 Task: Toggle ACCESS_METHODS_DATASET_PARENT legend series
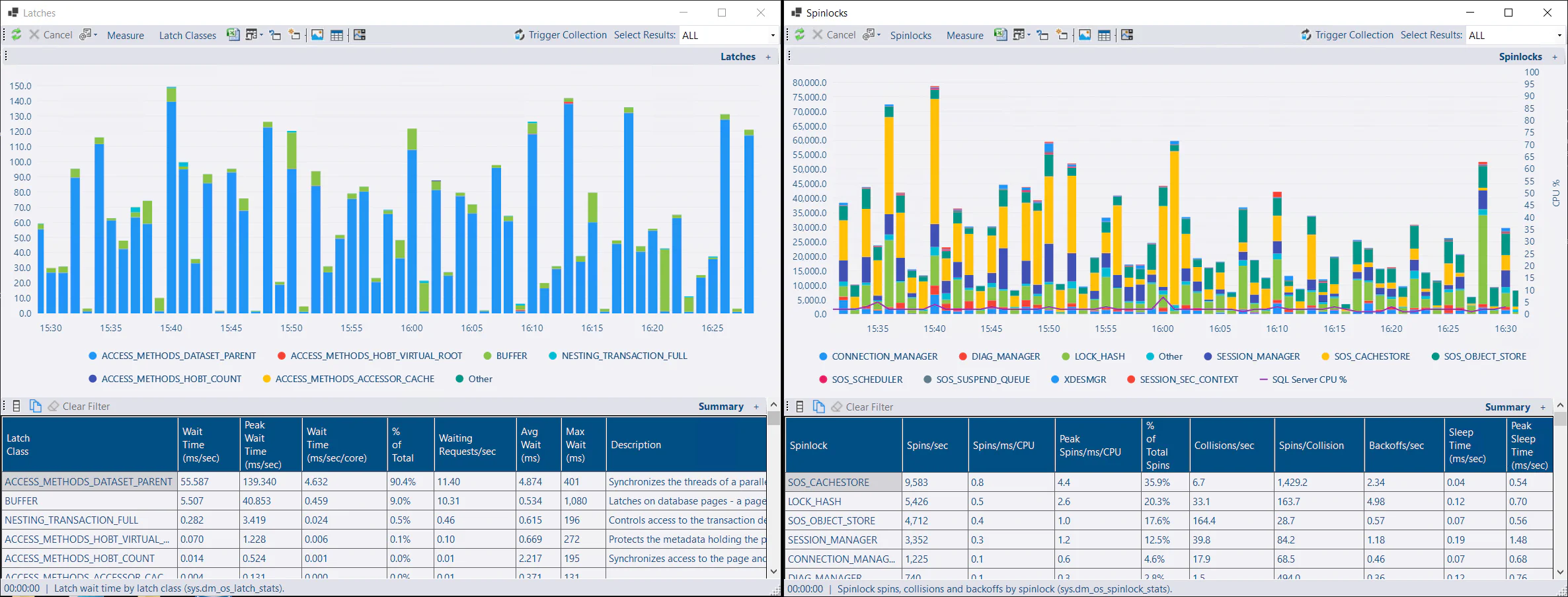point(173,356)
